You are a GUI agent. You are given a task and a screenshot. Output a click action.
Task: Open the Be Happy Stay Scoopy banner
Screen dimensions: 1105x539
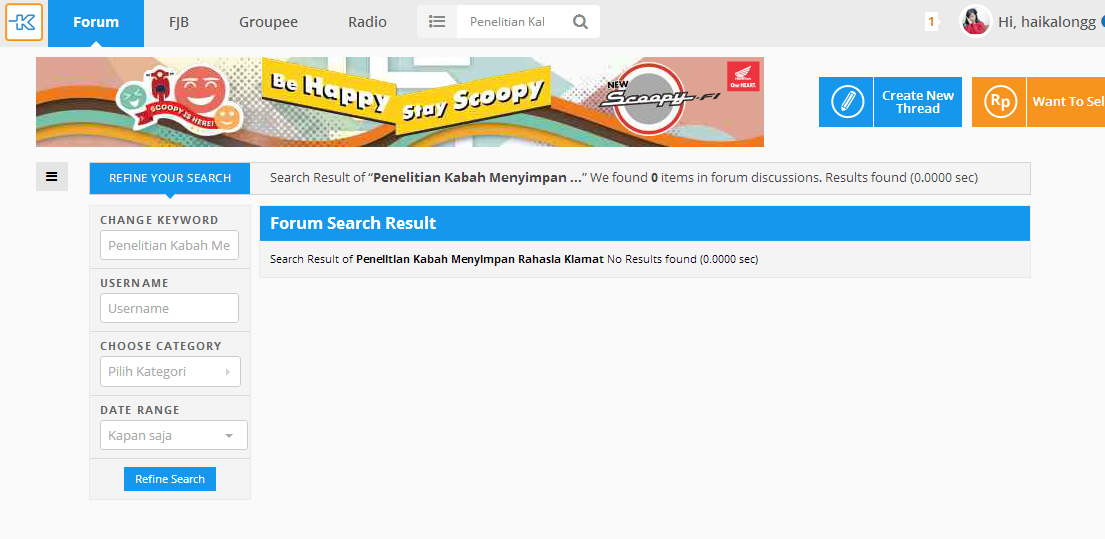click(x=400, y=102)
